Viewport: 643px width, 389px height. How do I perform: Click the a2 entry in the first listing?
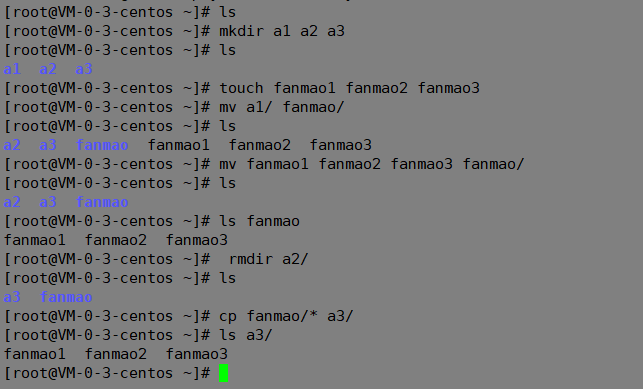click(x=48, y=69)
